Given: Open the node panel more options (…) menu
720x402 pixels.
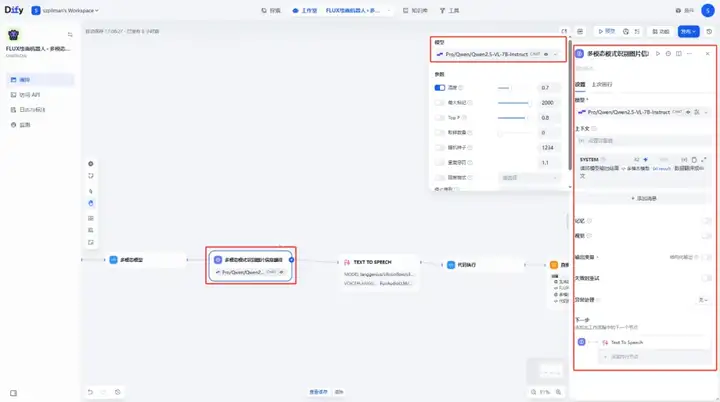Looking at the screenshot, I should [x=689, y=54].
